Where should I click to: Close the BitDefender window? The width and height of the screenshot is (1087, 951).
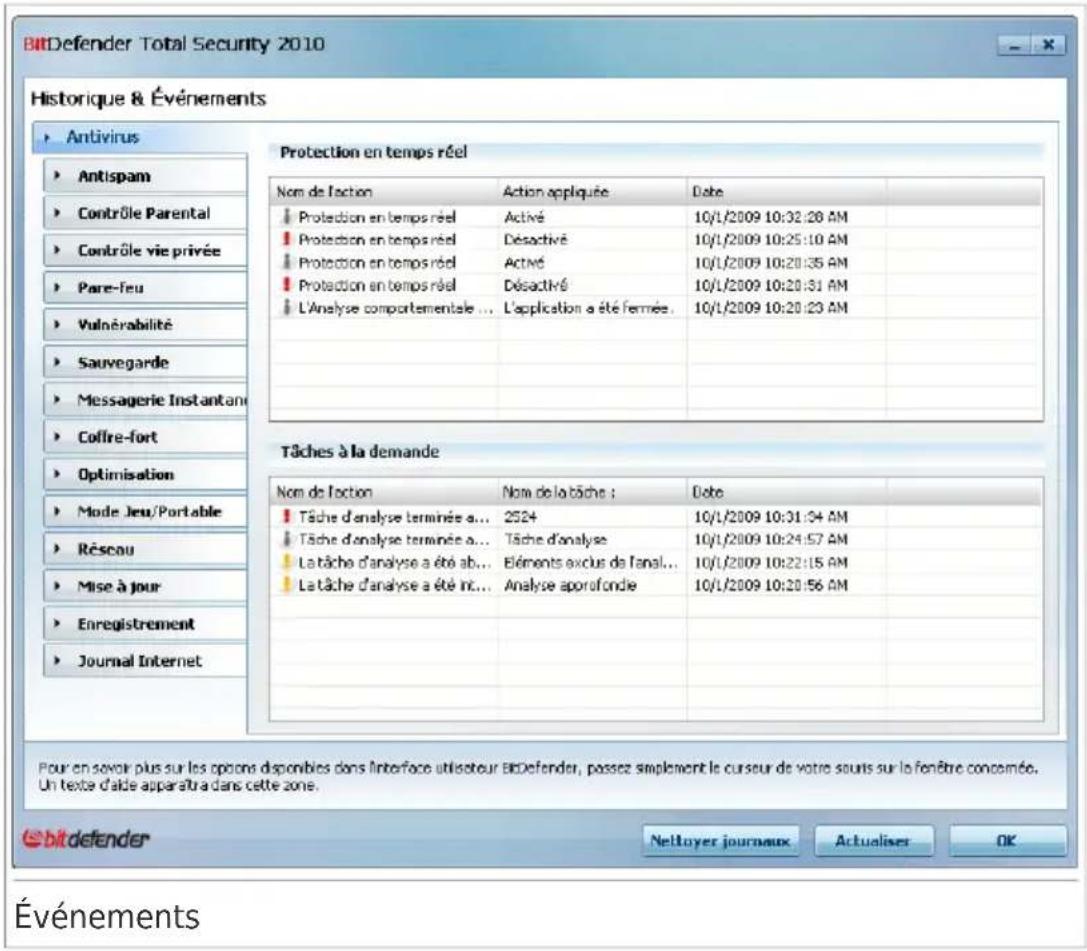pyautogui.click(x=1049, y=46)
